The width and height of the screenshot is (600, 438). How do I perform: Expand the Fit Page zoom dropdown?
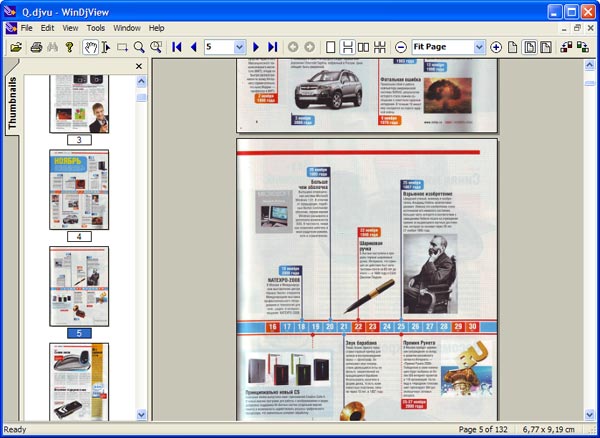(479, 47)
